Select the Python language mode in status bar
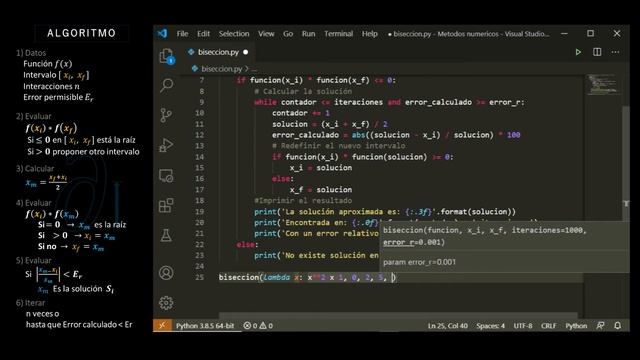640x360 pixels. pyautogui.click(x=576, y=326)
